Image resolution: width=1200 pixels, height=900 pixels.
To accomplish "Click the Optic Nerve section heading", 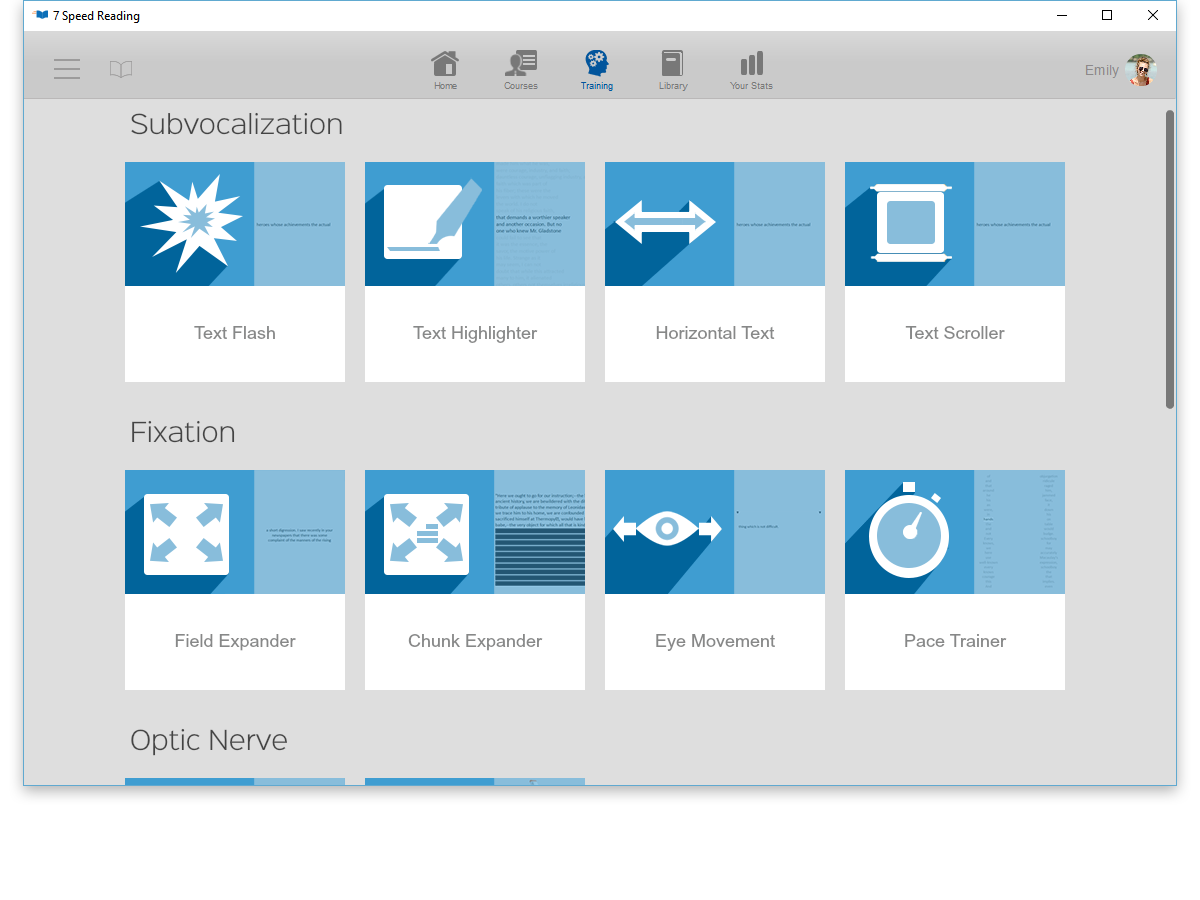I will click(x=209, y=740).
